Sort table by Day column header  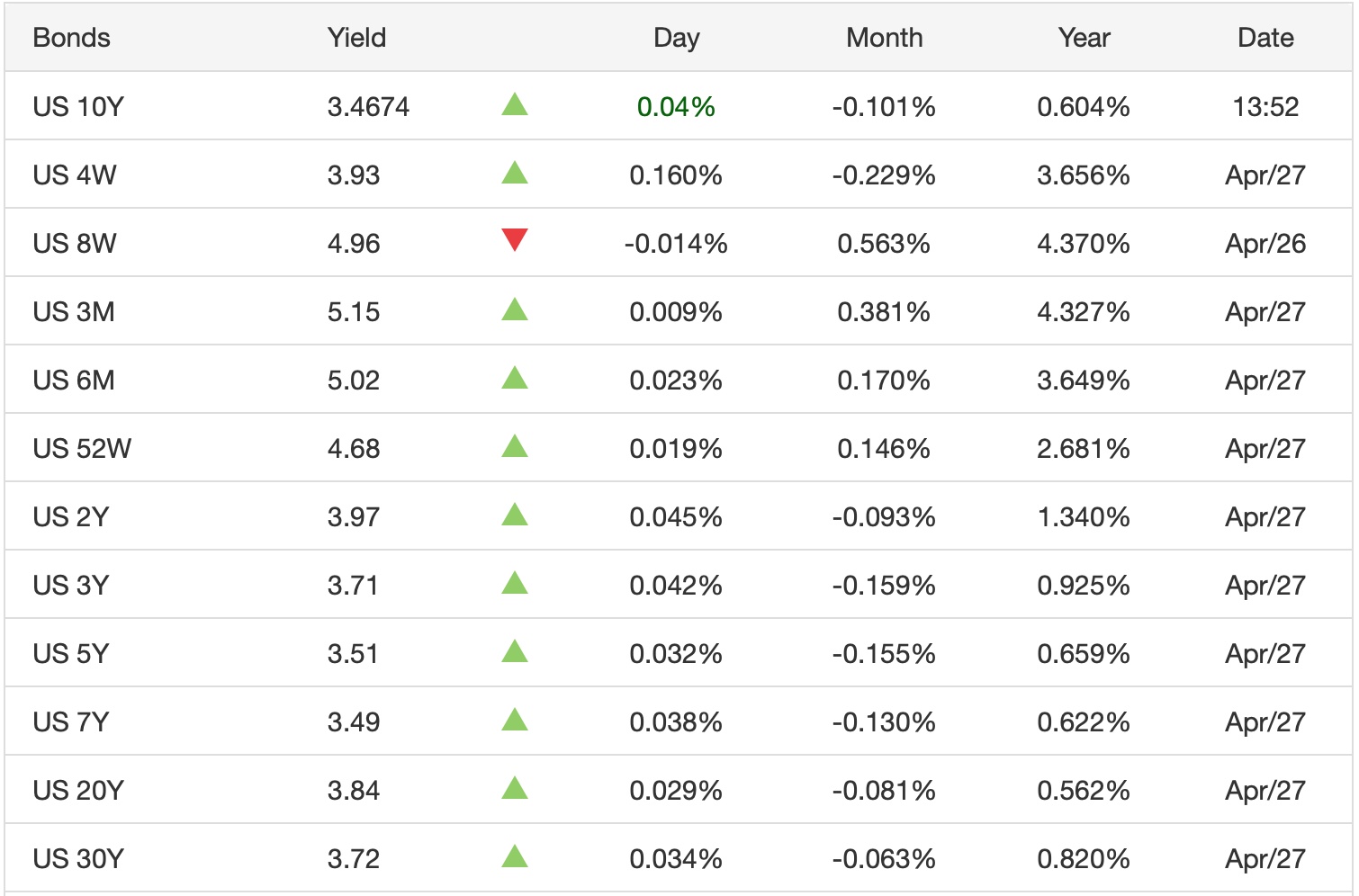tap(676, 38)
